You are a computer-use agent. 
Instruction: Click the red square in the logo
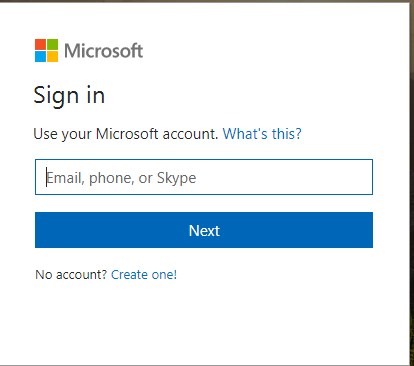click(x=40, y=44)
